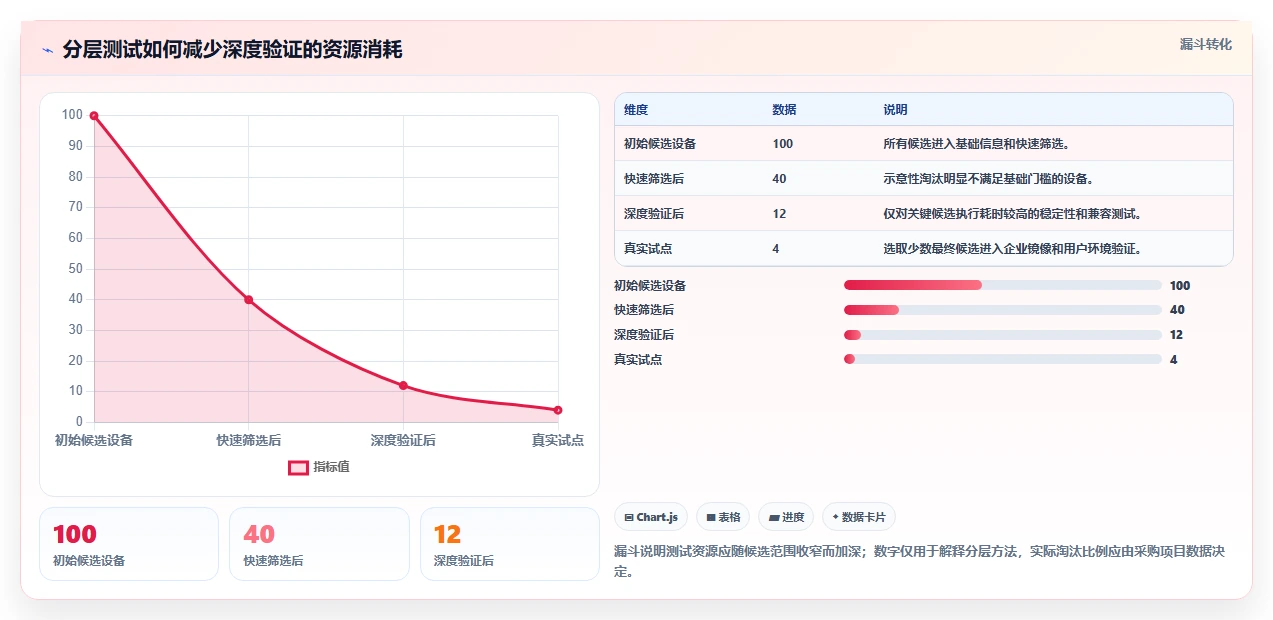Image resolution: width=1273 pixels, height=620 pixels.
Task: Click the table cell with value 40
Action: coord(780,179)
